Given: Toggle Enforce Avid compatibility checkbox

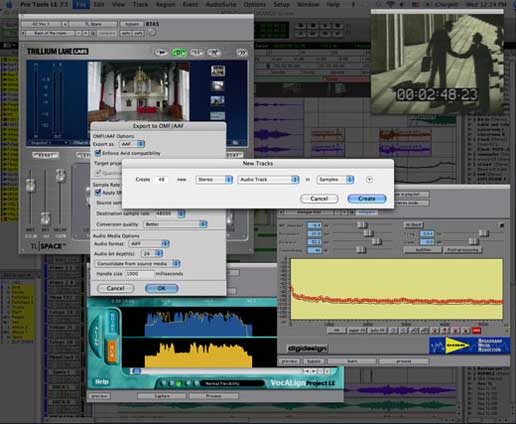Looking at the screenshot, I should [x=98, y=153].
